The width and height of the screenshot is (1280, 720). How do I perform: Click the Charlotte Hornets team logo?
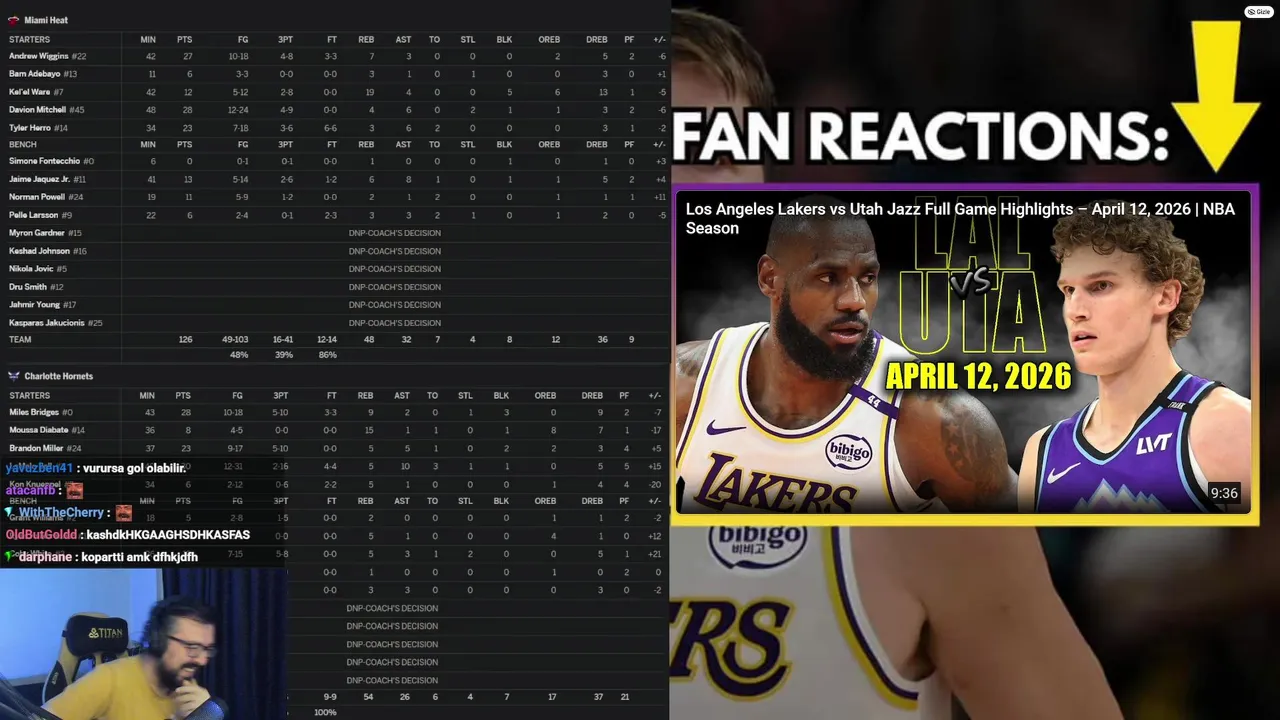pyautogui.click(x=14, y=376)
